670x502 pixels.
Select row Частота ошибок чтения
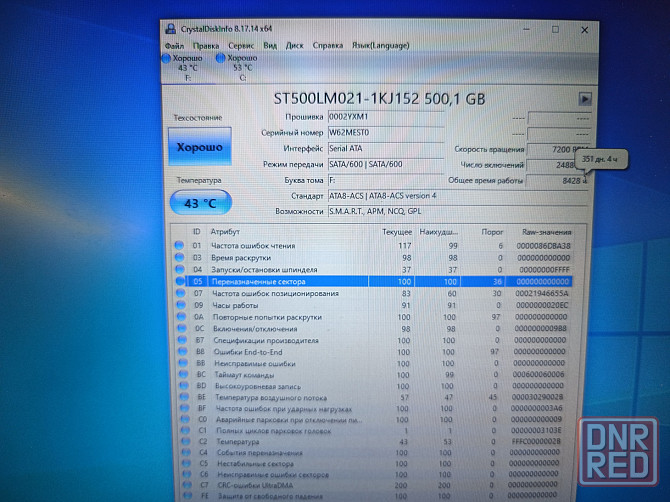pyautogui.click(x=372, y=246)
